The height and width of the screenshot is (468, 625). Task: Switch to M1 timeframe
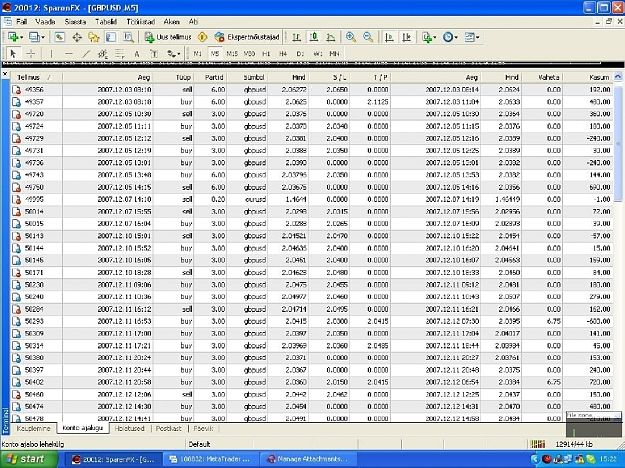[x=198, y=53]
